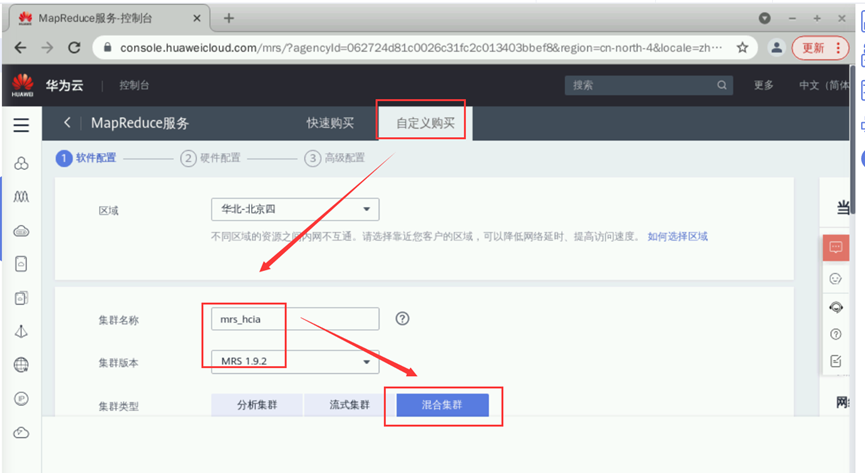Click the Huawei Cloud logo
865x473 pixels.
[23, 86]
